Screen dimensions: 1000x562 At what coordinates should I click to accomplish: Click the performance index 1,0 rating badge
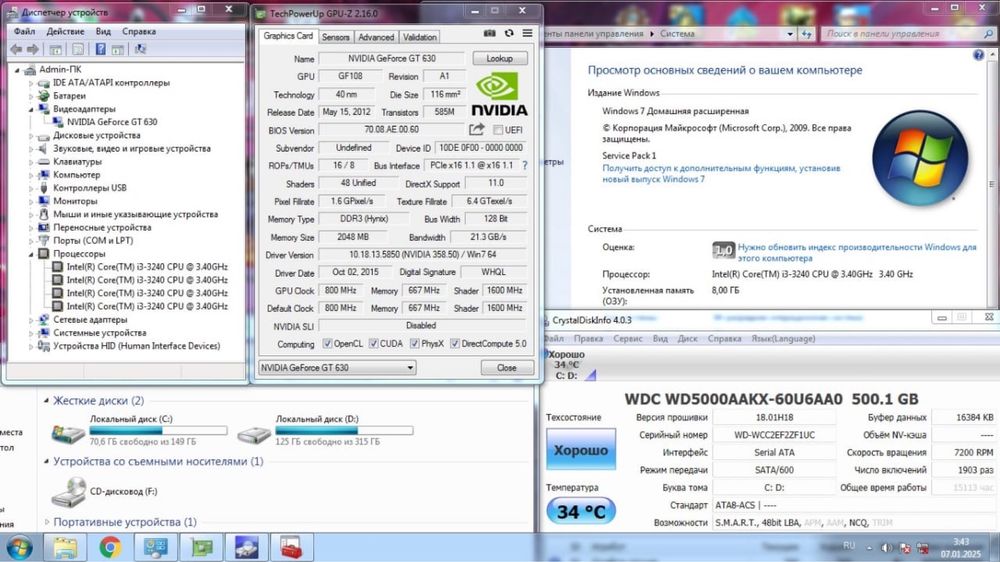tap(723, 250)
